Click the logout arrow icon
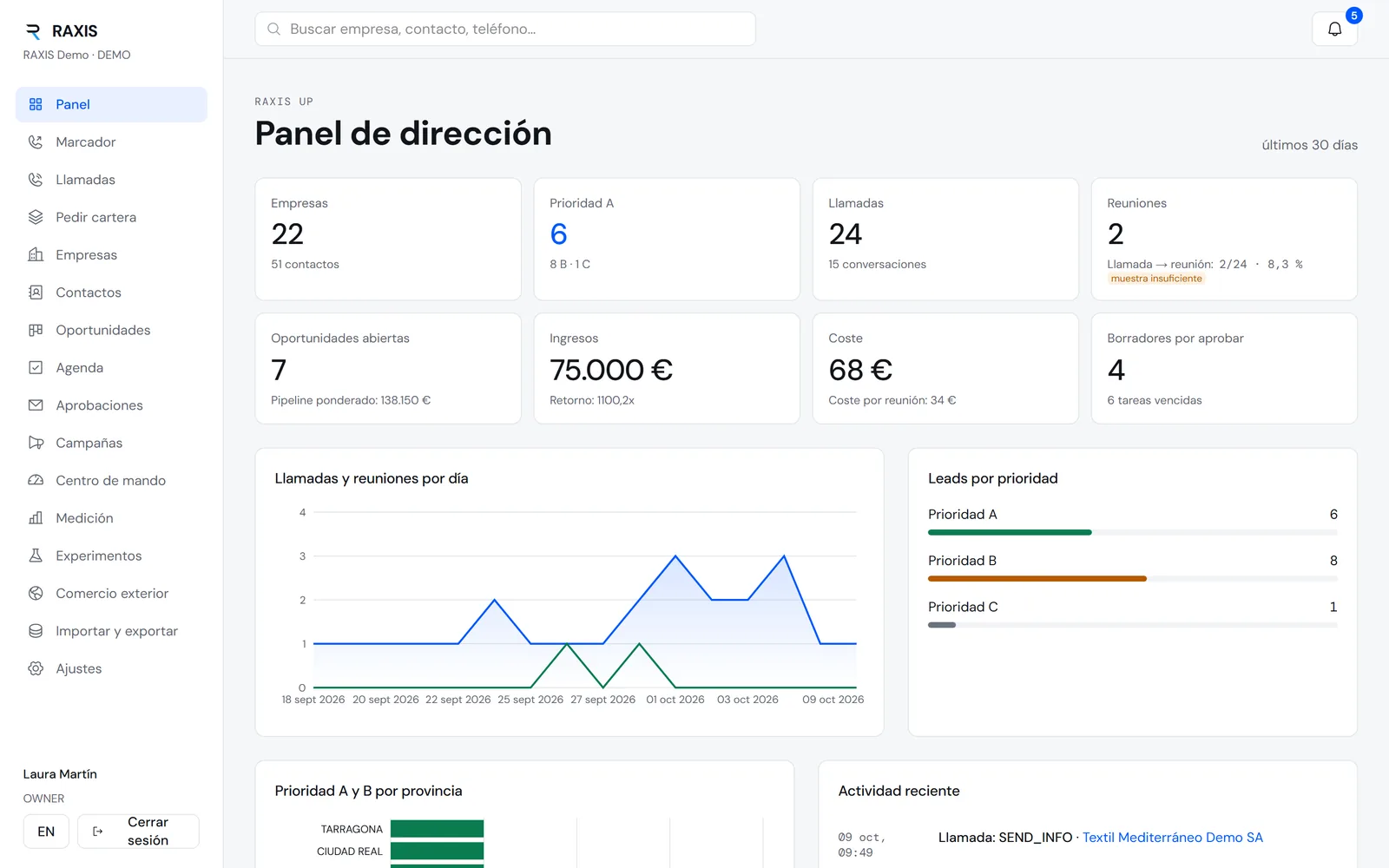1389x868 pixels. tap(98, 832)
